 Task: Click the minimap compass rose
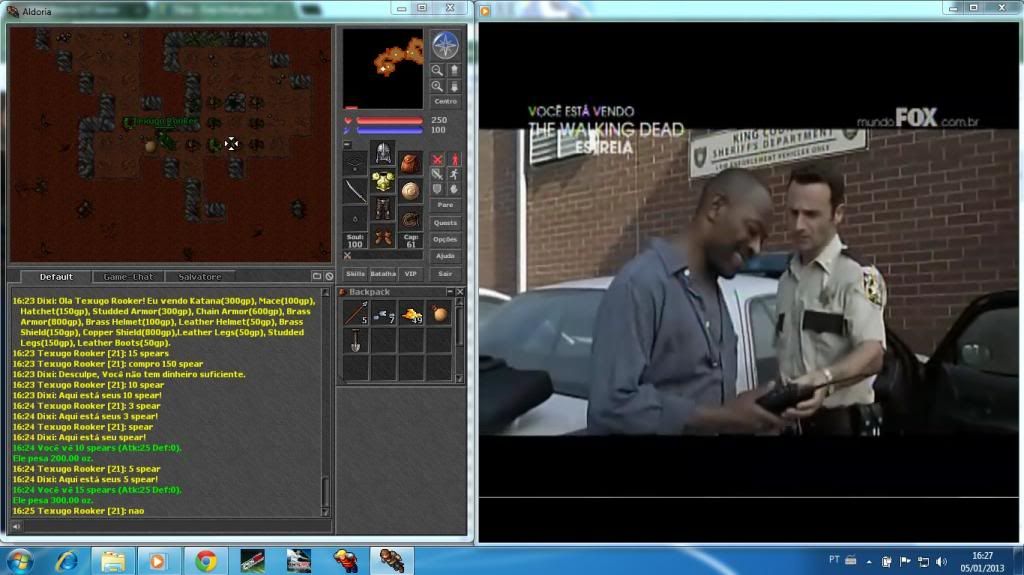[x=445, y=46]
